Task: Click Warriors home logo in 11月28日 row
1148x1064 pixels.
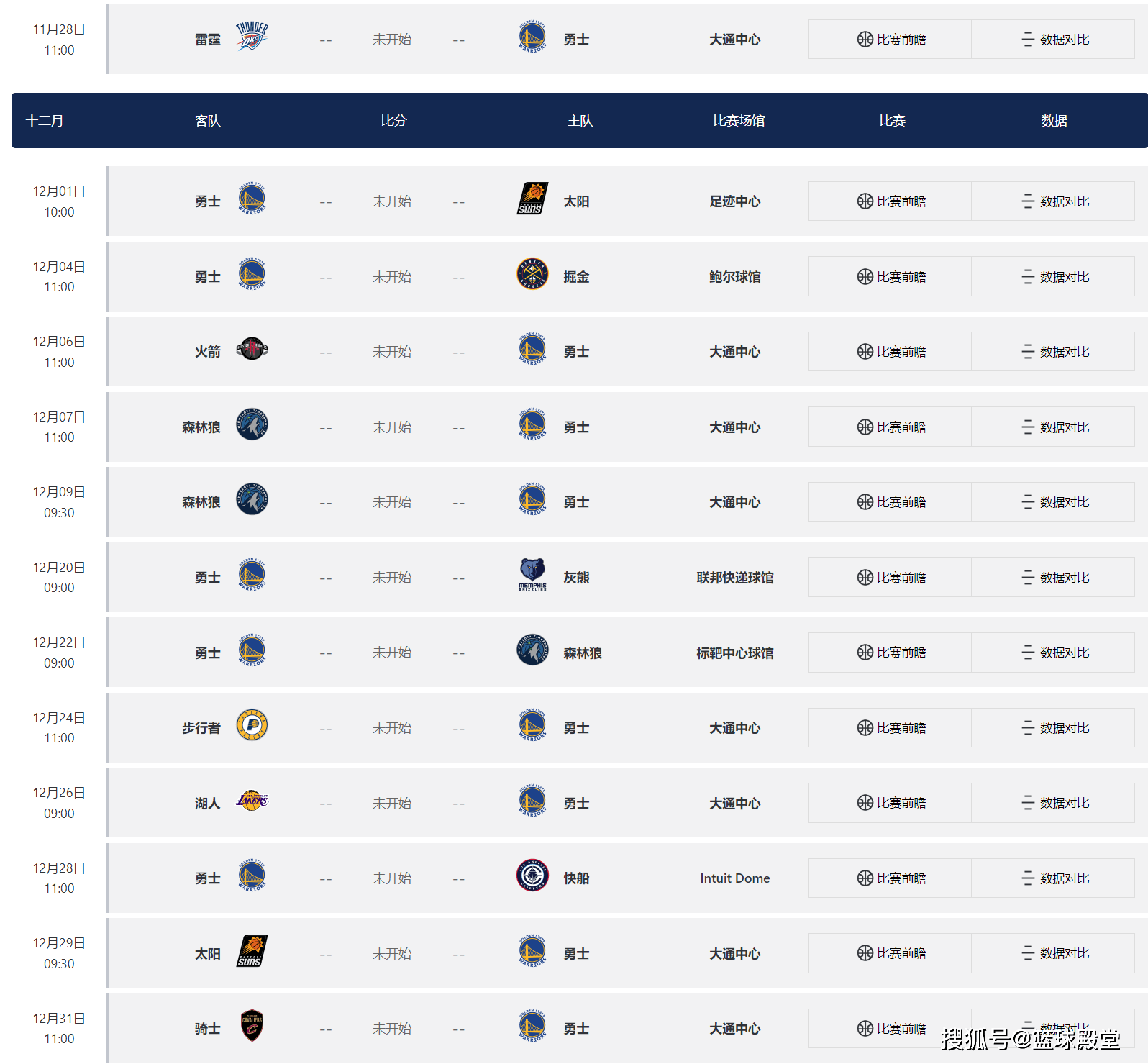Action: (x=532, y=37)
